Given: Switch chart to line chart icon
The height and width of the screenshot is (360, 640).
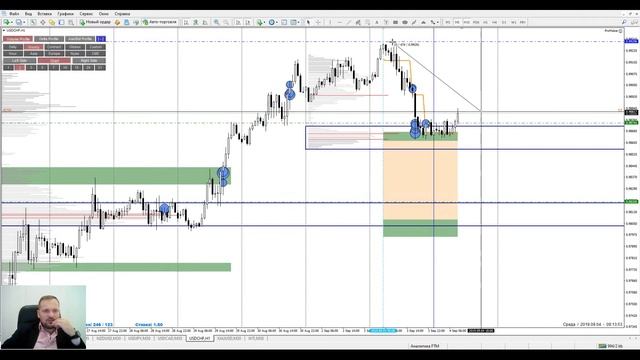Looking at the screenshot, I should tap(205, 22).
